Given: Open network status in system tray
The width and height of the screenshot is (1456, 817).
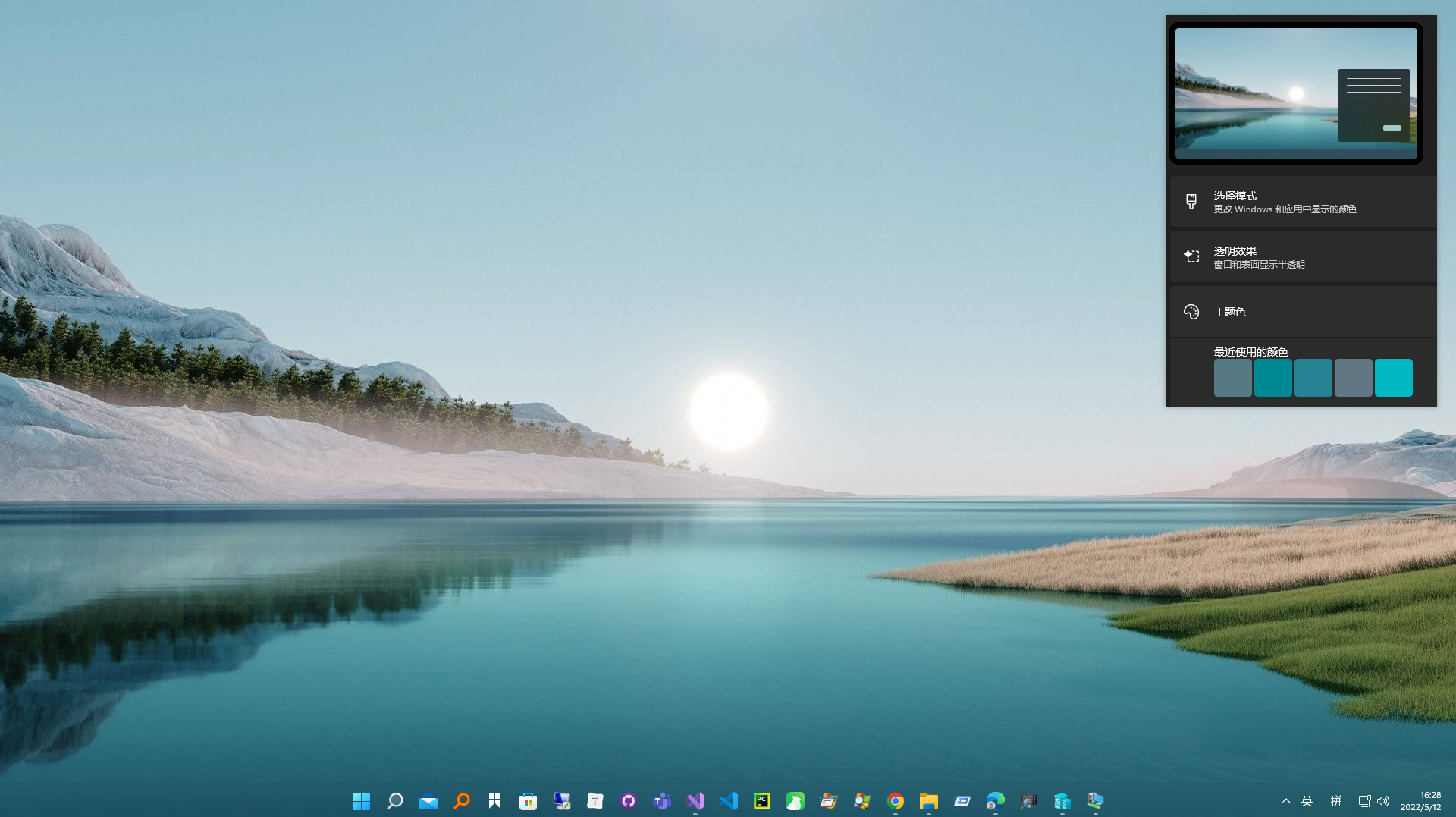Looking at the screenshot, I should click(x=1364, y=801).
